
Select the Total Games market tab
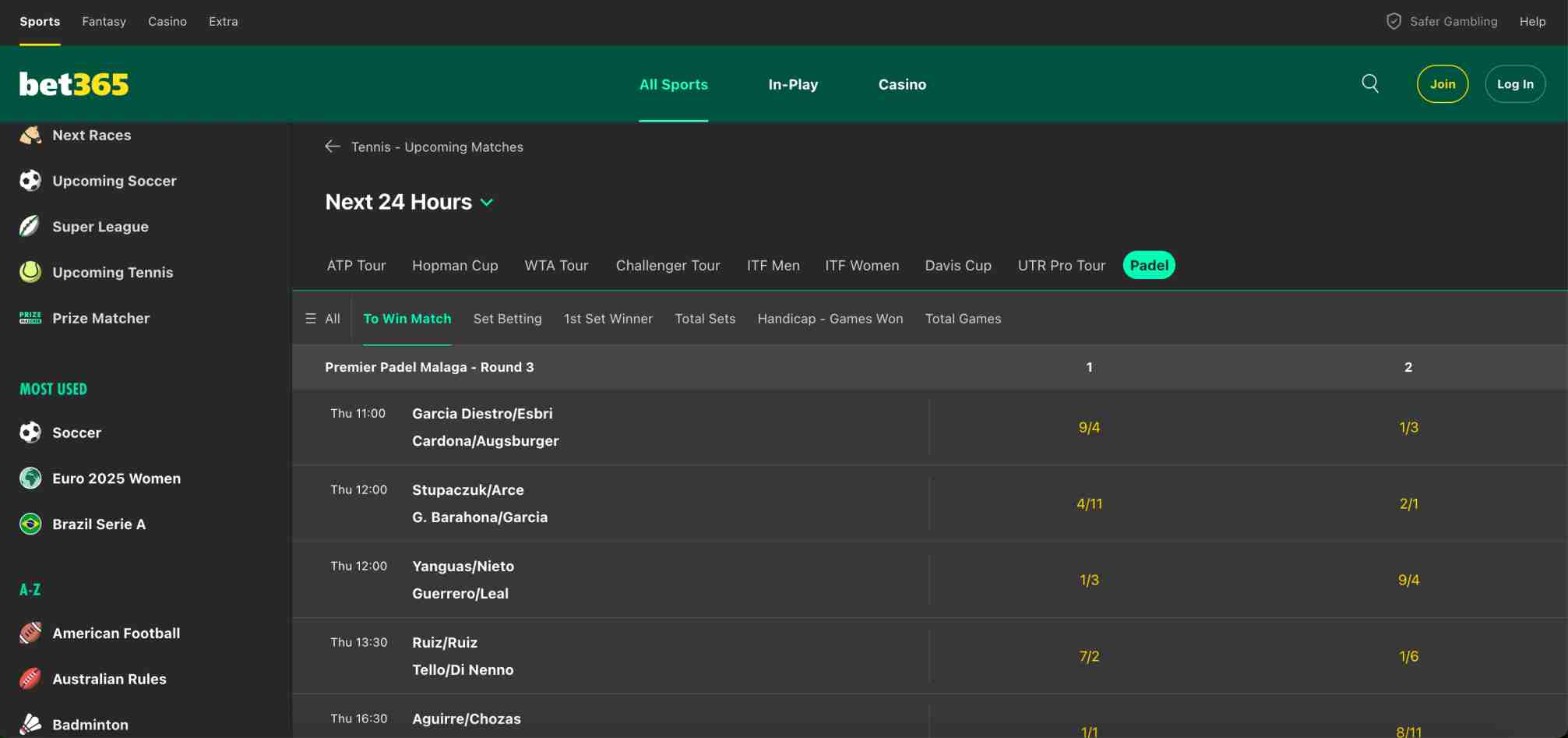click(963, 319)
